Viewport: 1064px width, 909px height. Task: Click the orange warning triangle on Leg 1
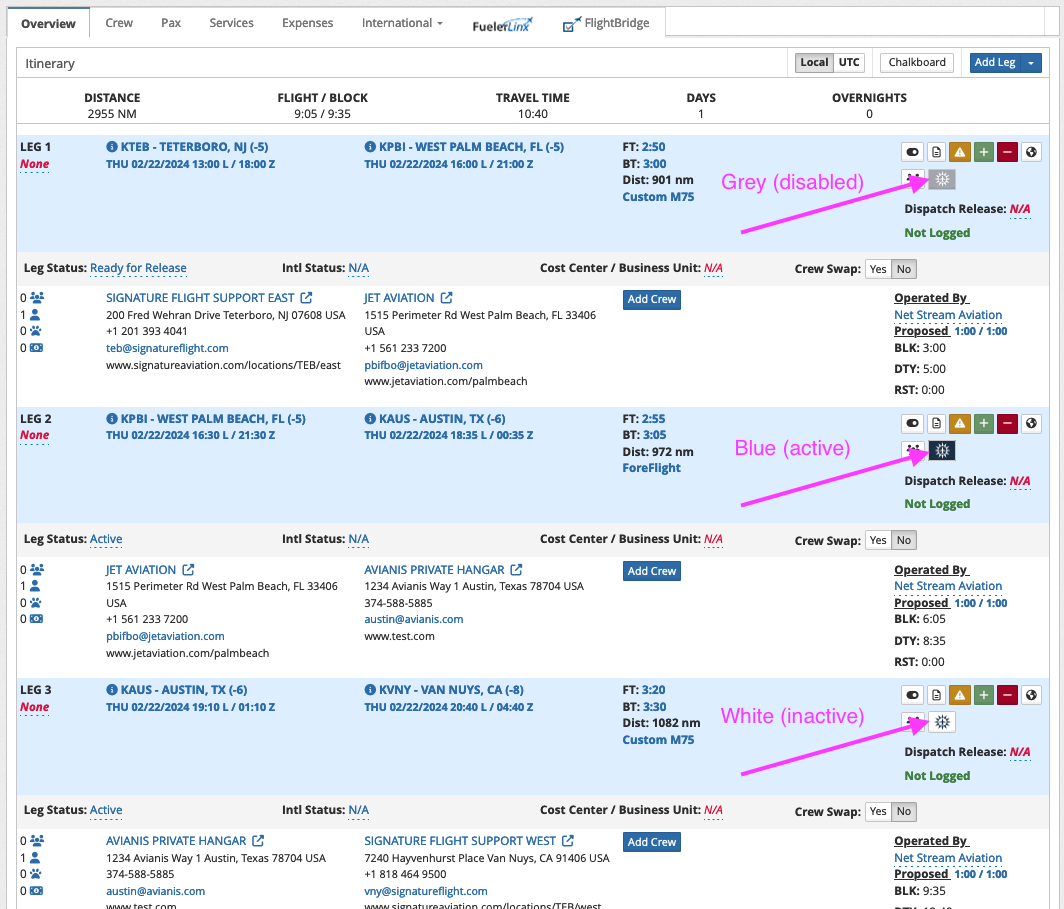pos(960,152)
